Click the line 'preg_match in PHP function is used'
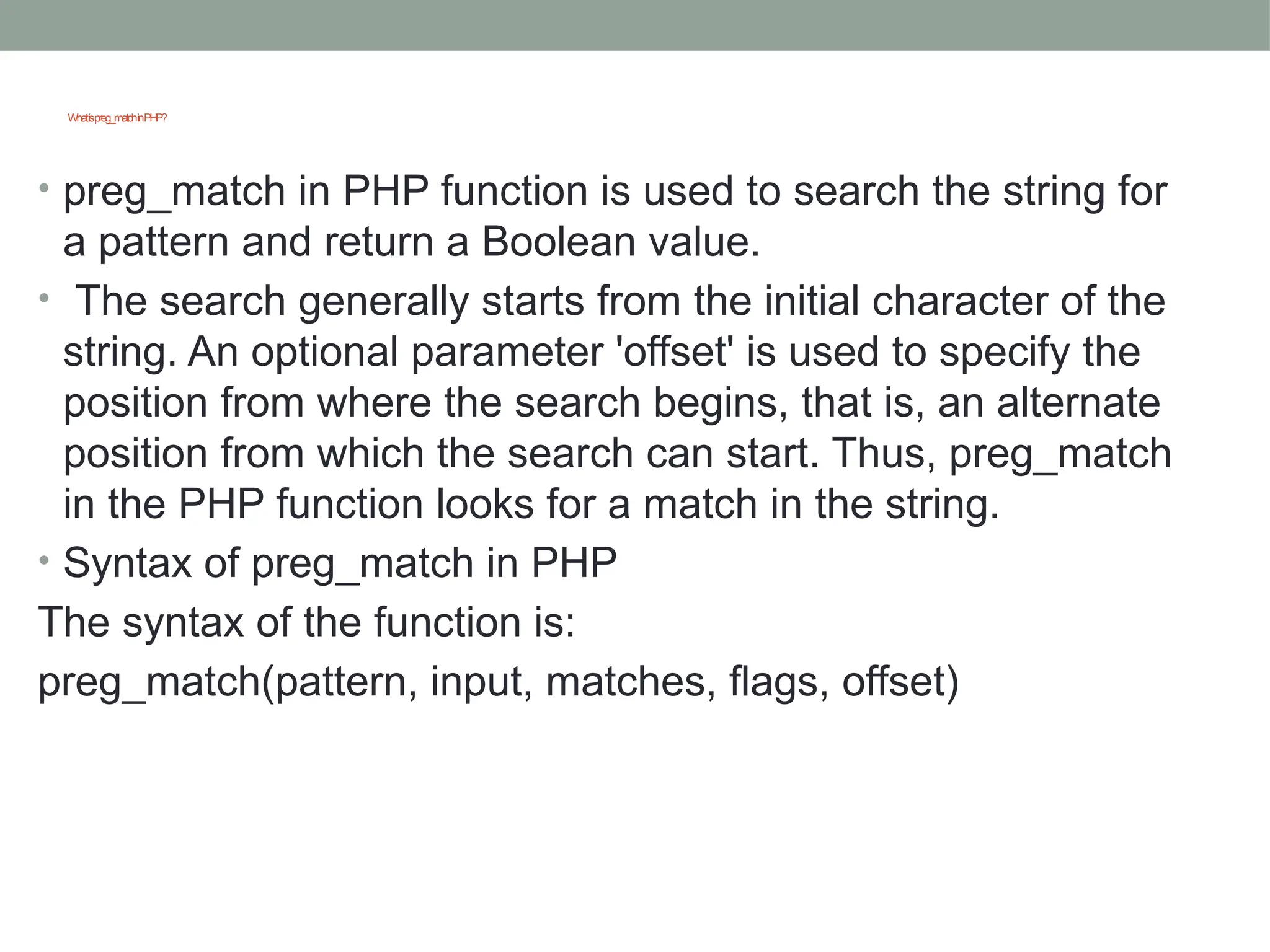1270x952 pixels. tap(615, 192)
